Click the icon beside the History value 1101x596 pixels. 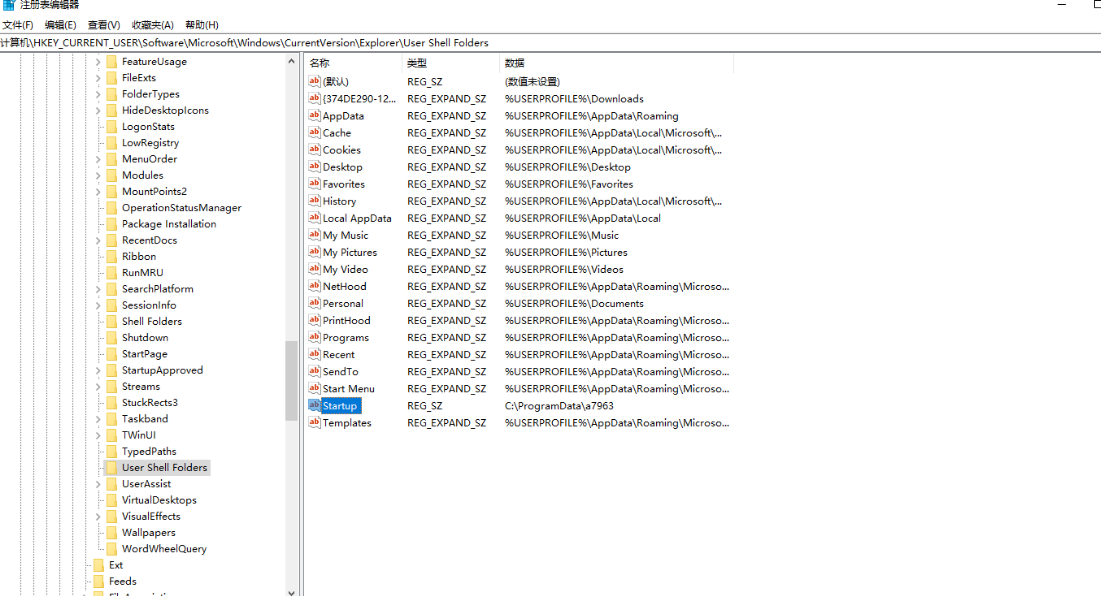(314, 201)
